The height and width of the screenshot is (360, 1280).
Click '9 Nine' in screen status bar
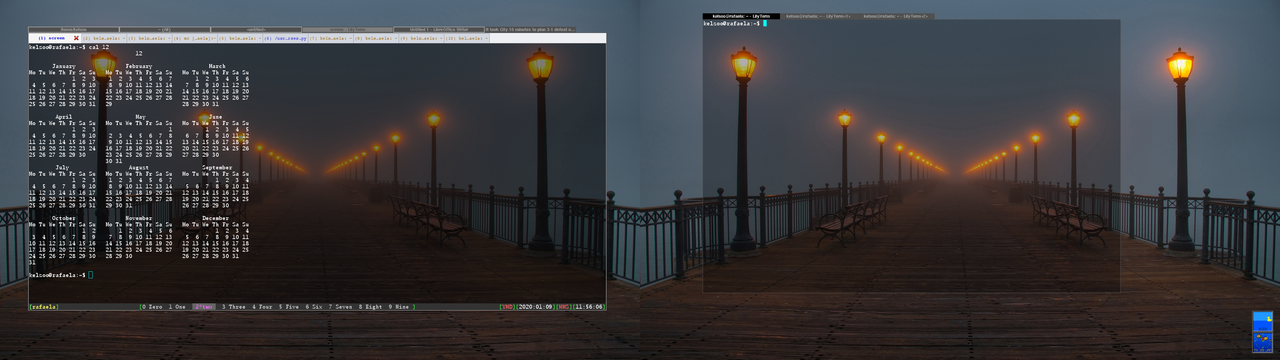pyautogui.click(x=398, y=307)
